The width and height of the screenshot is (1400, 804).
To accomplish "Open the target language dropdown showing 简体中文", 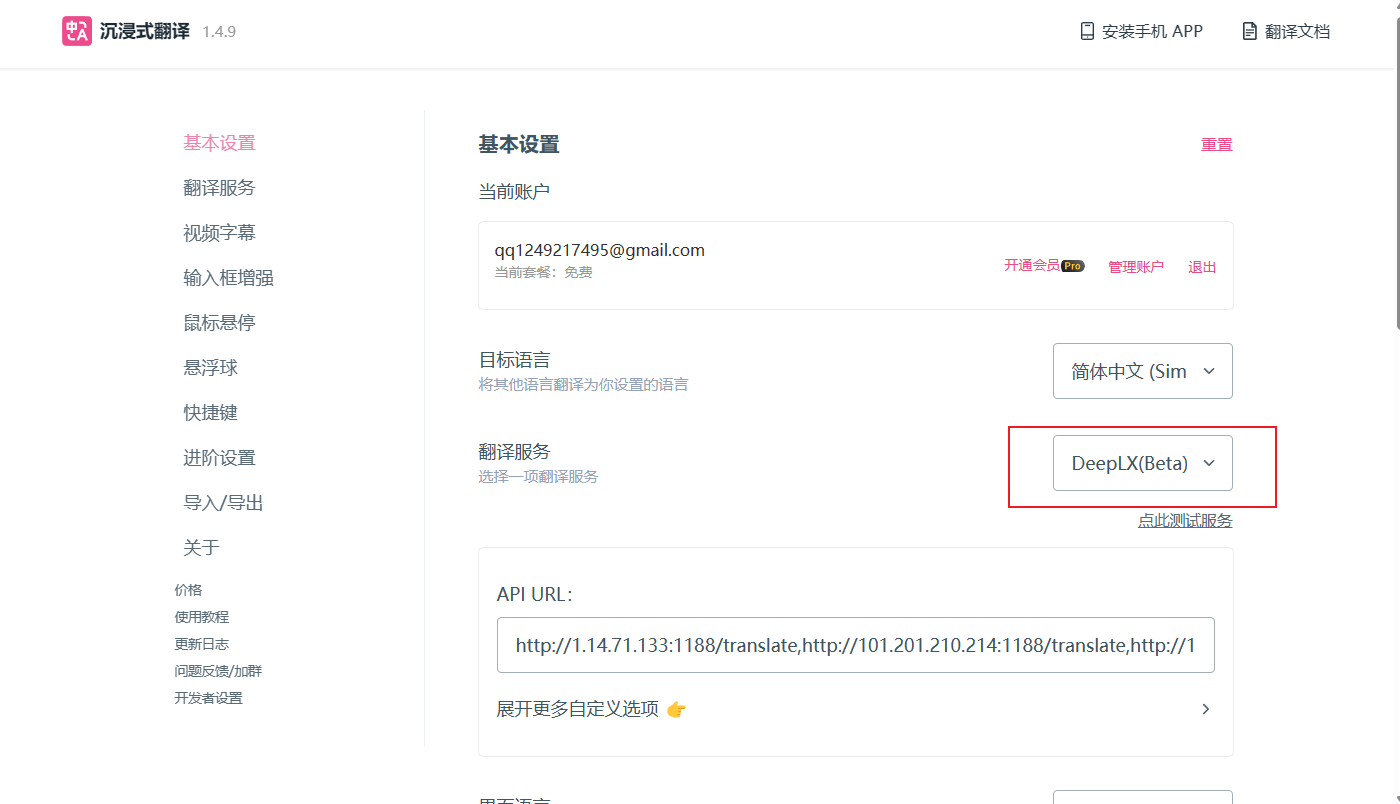I will point(1142,371).
